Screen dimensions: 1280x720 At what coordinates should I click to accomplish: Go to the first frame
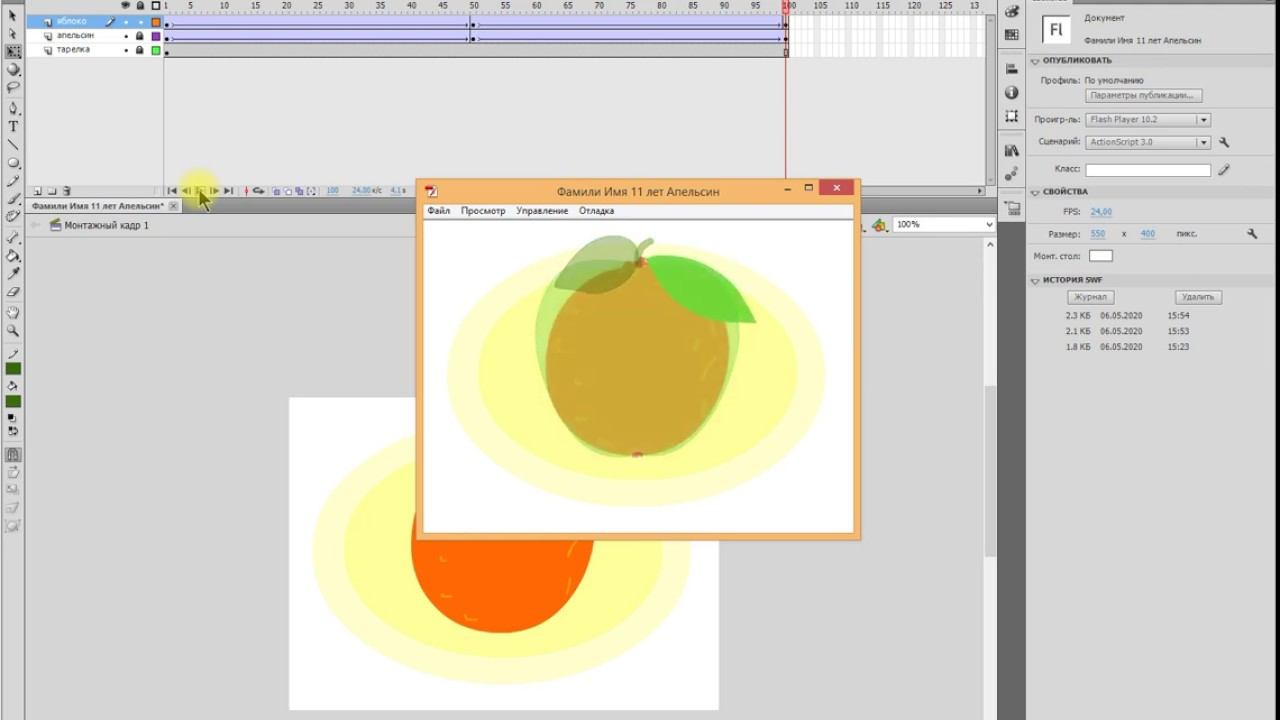[172, 191]
